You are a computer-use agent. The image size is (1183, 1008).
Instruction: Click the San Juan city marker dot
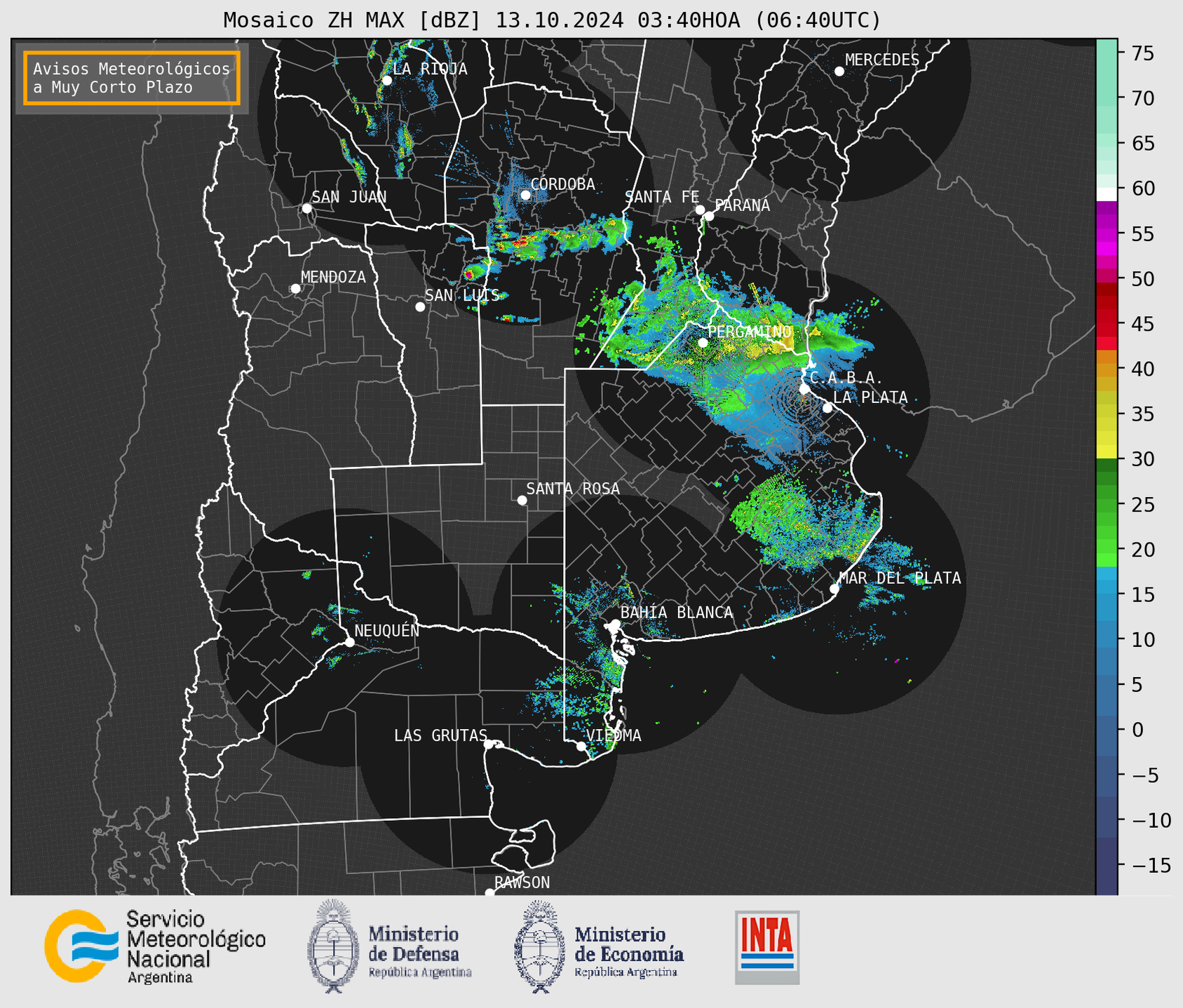click(x=306, y=208)
